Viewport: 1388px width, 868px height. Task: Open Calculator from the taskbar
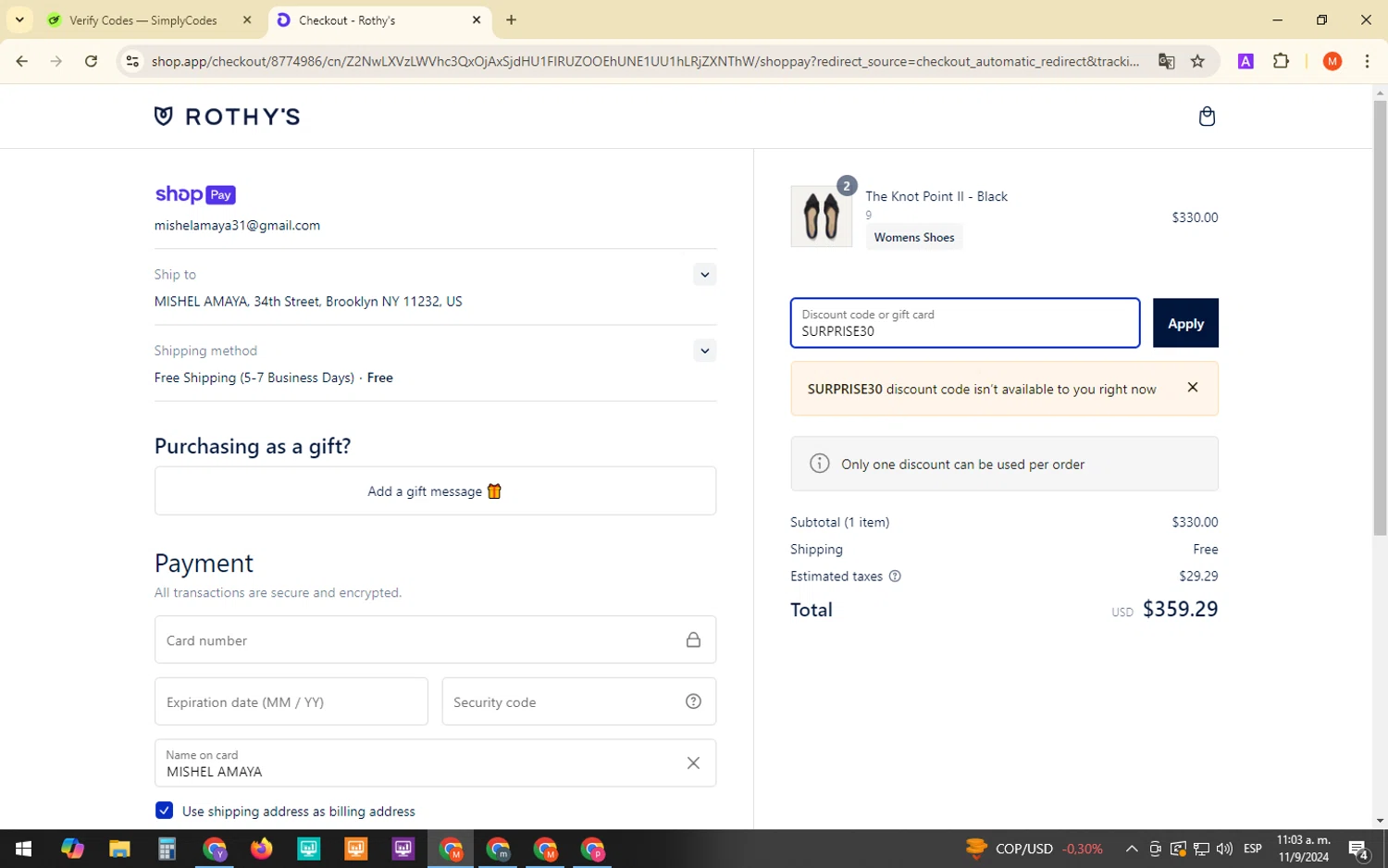pyautogui.click(x=167, y=849)
